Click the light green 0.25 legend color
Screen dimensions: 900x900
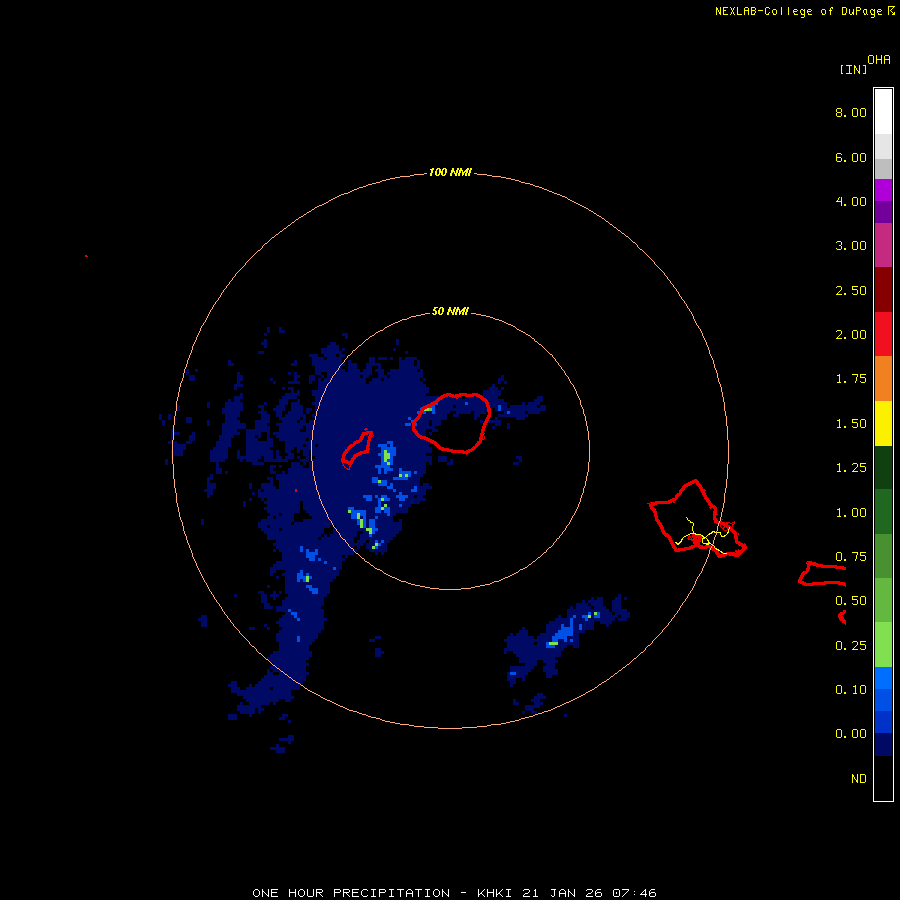click(883, 645)
